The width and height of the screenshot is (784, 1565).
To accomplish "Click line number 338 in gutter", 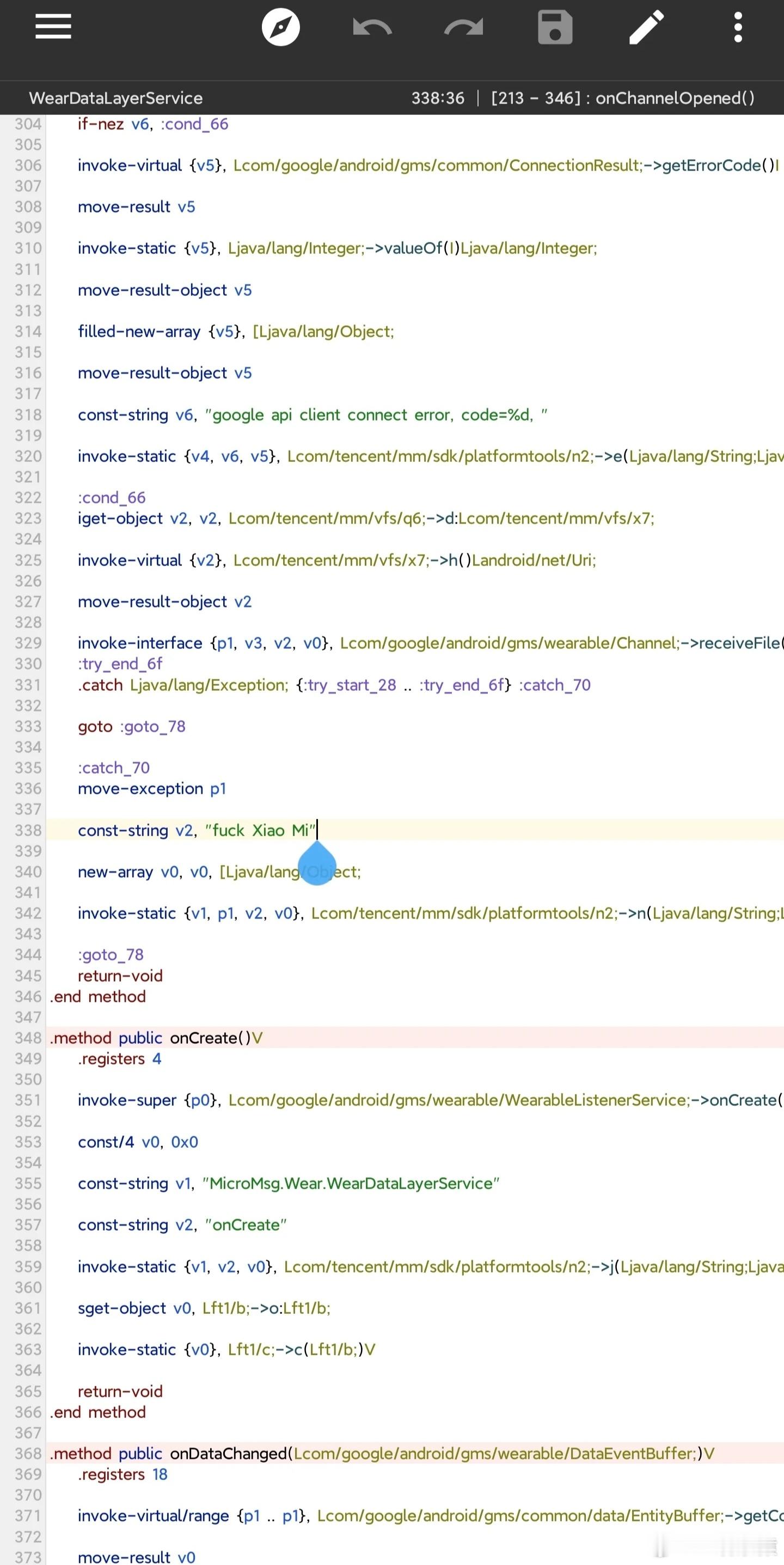I will [x=28, y=830].
